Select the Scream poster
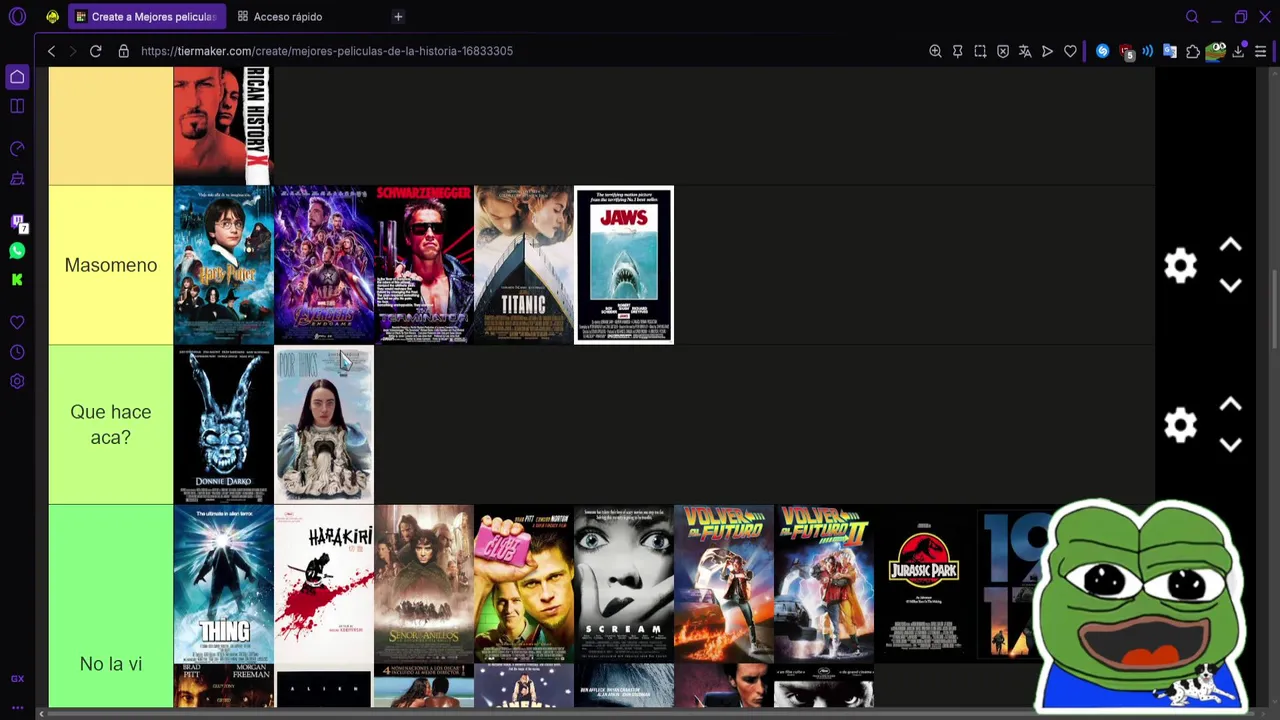 coord(624,584)
